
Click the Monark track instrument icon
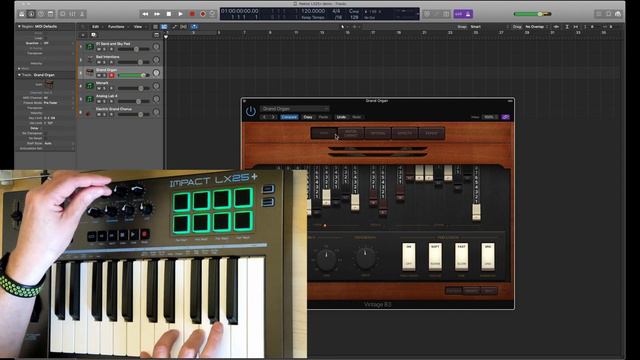pos(89,86)
